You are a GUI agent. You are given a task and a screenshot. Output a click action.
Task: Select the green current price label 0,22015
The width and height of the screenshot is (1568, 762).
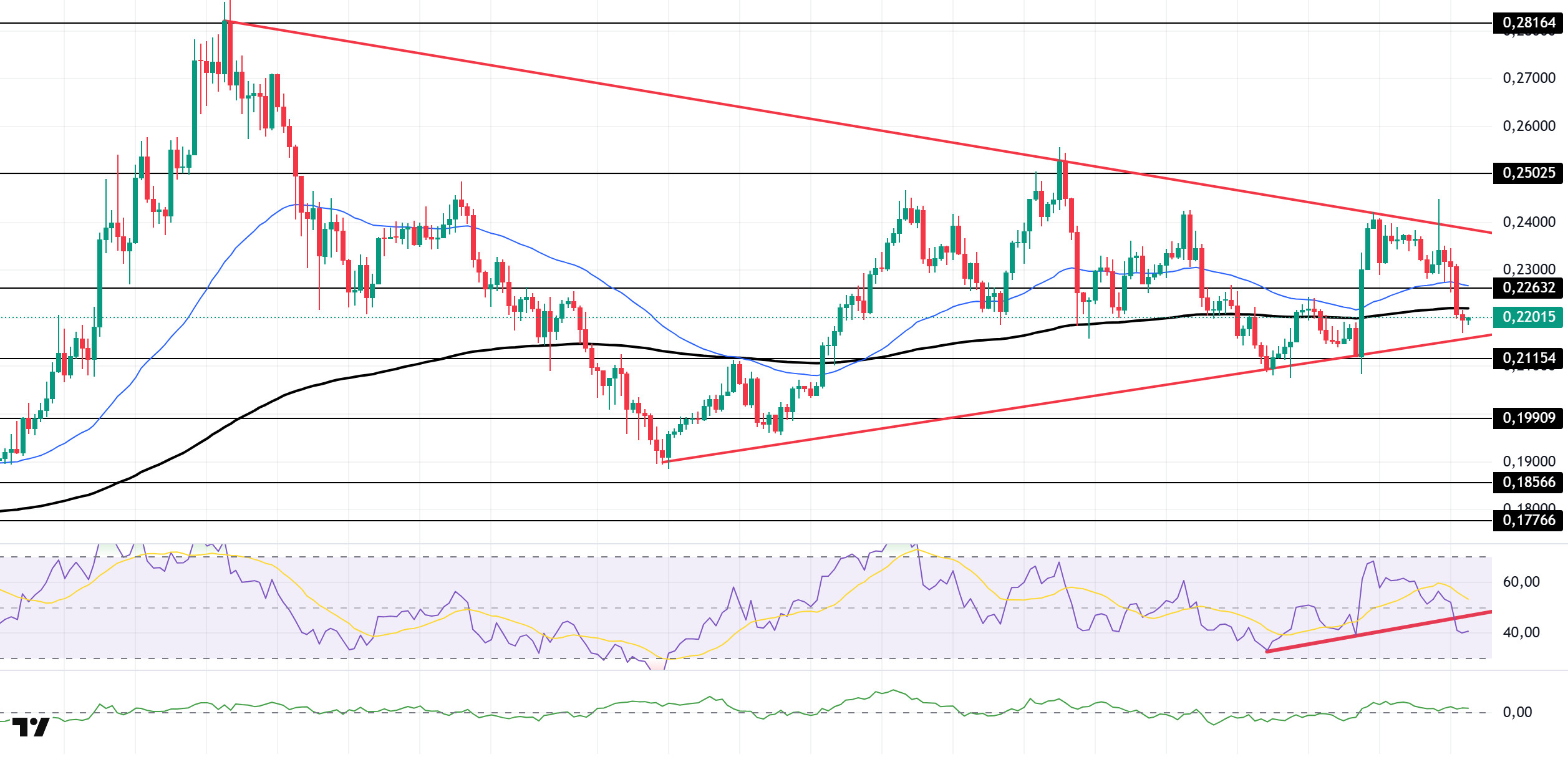[x=1528, y=317]
